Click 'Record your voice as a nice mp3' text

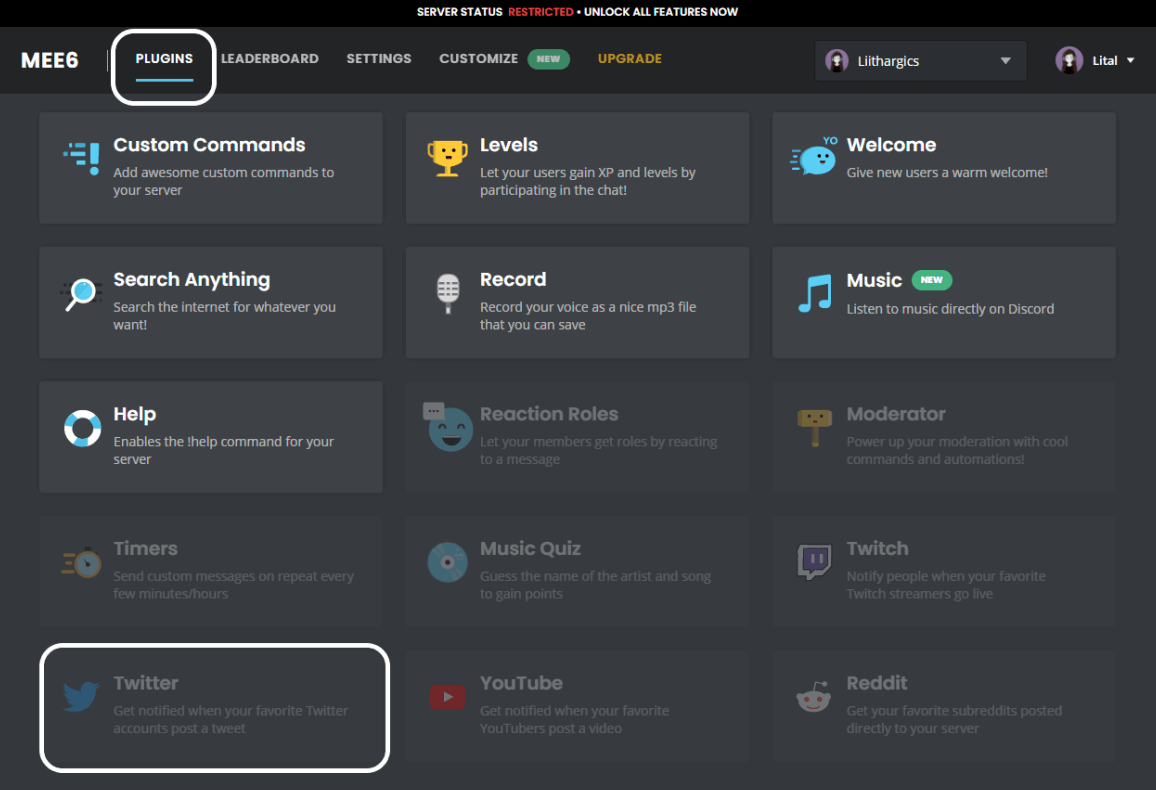click(x=588, y=315)
